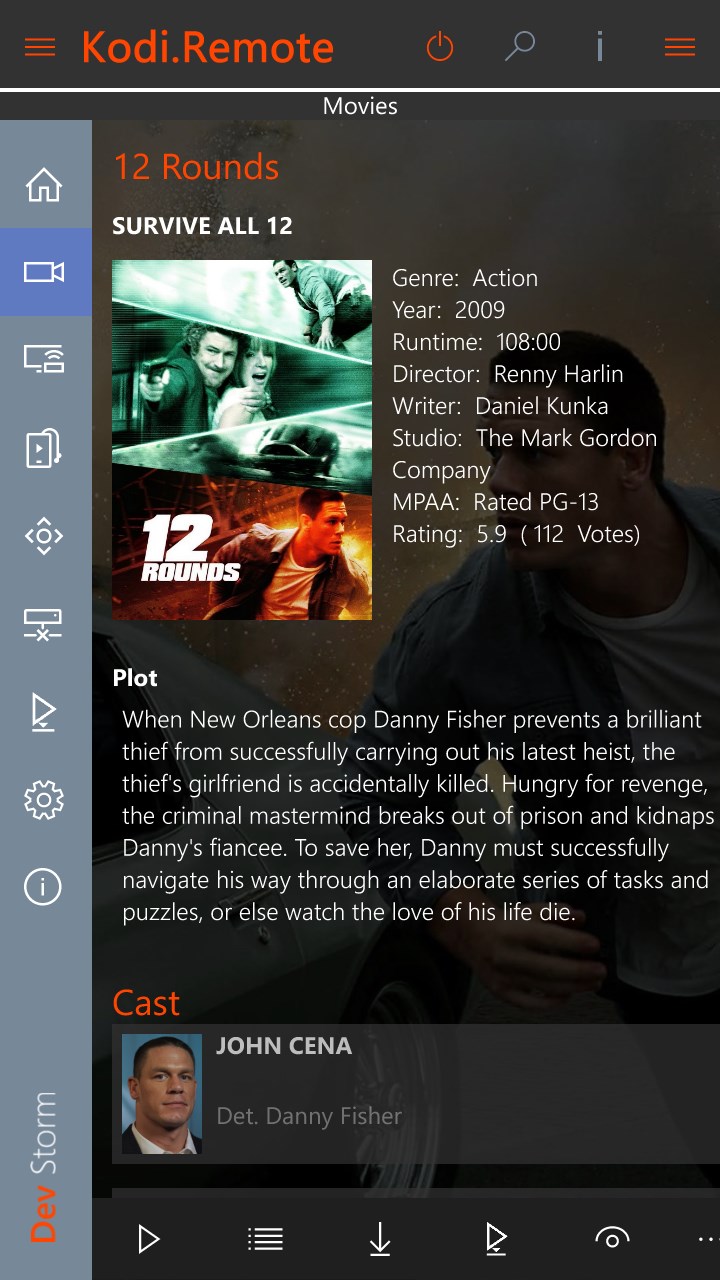Image resolution: width=720 pixels, height=1280 pixels.
Task: Click the info "i" icon in header
Action: 600,46
